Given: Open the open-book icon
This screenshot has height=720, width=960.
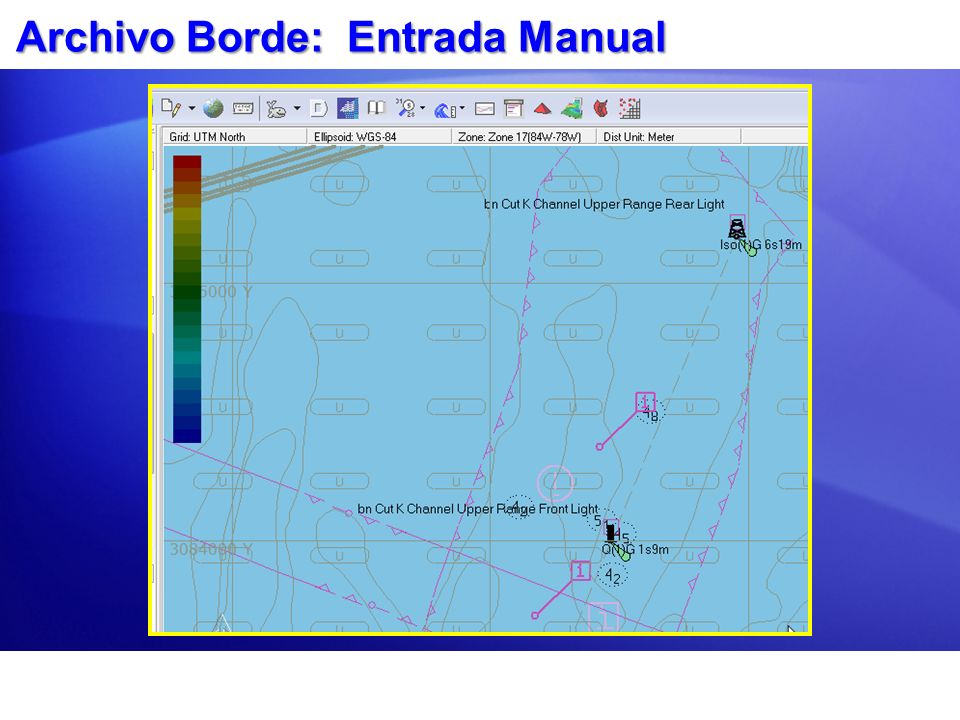Looking at the screenshot, I should pos(376,108).
